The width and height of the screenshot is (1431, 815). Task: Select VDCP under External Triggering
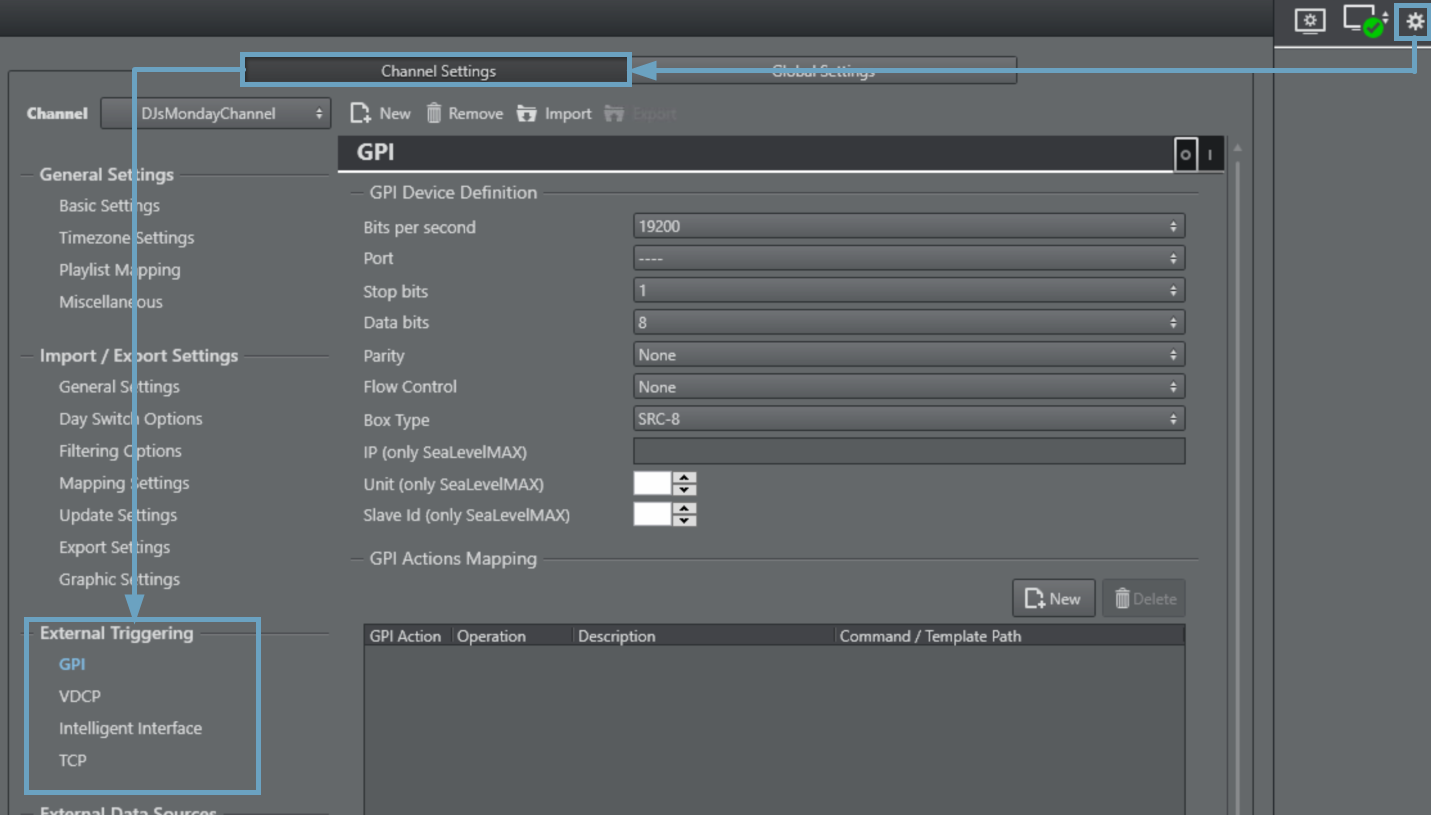point(80,696)
